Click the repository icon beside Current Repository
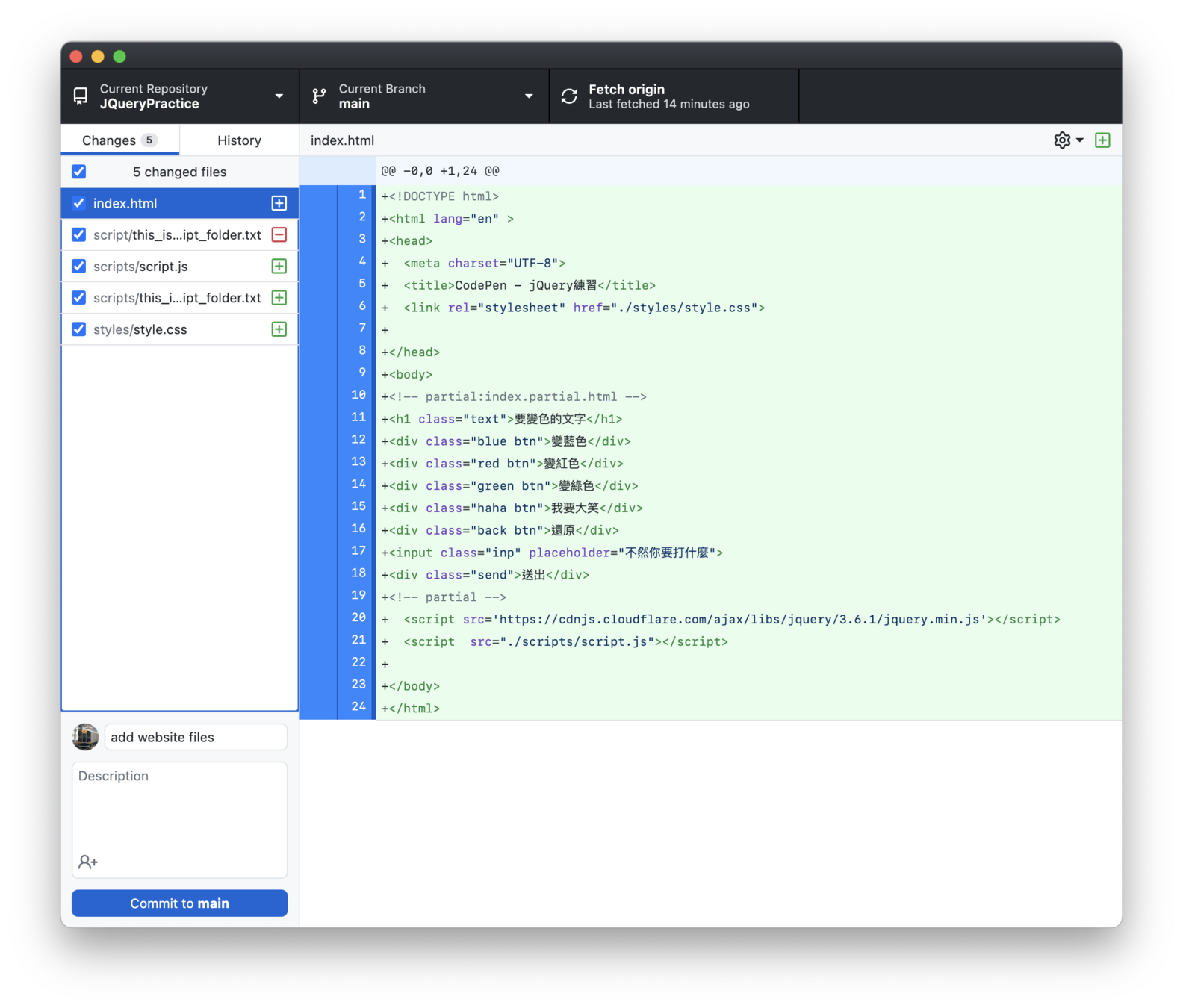The height and width of the screenshot is (1008, 1183). [x=81, y=96]
